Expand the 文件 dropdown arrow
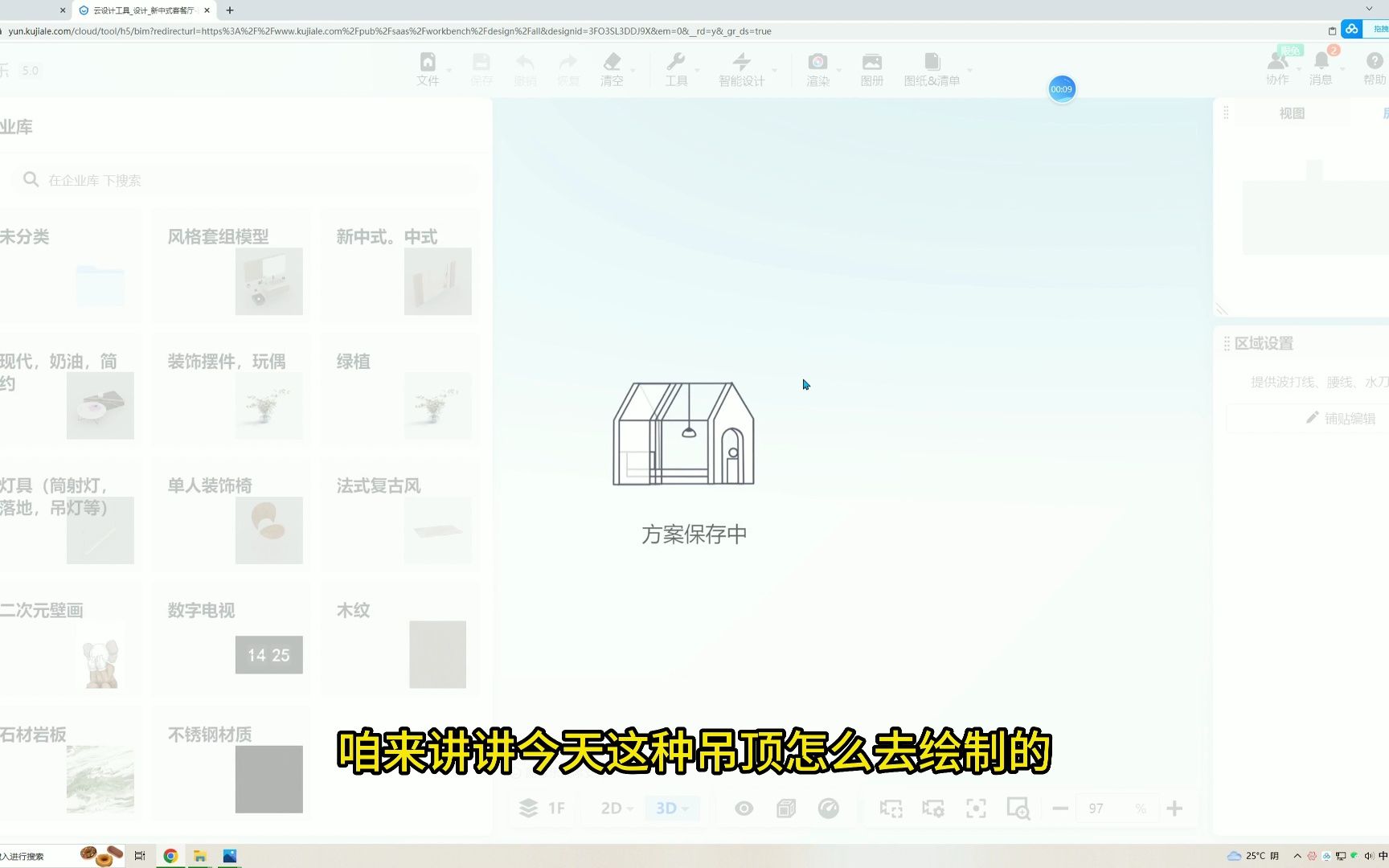The width and height of the screenshot is (1389, 868). [449, 71]
